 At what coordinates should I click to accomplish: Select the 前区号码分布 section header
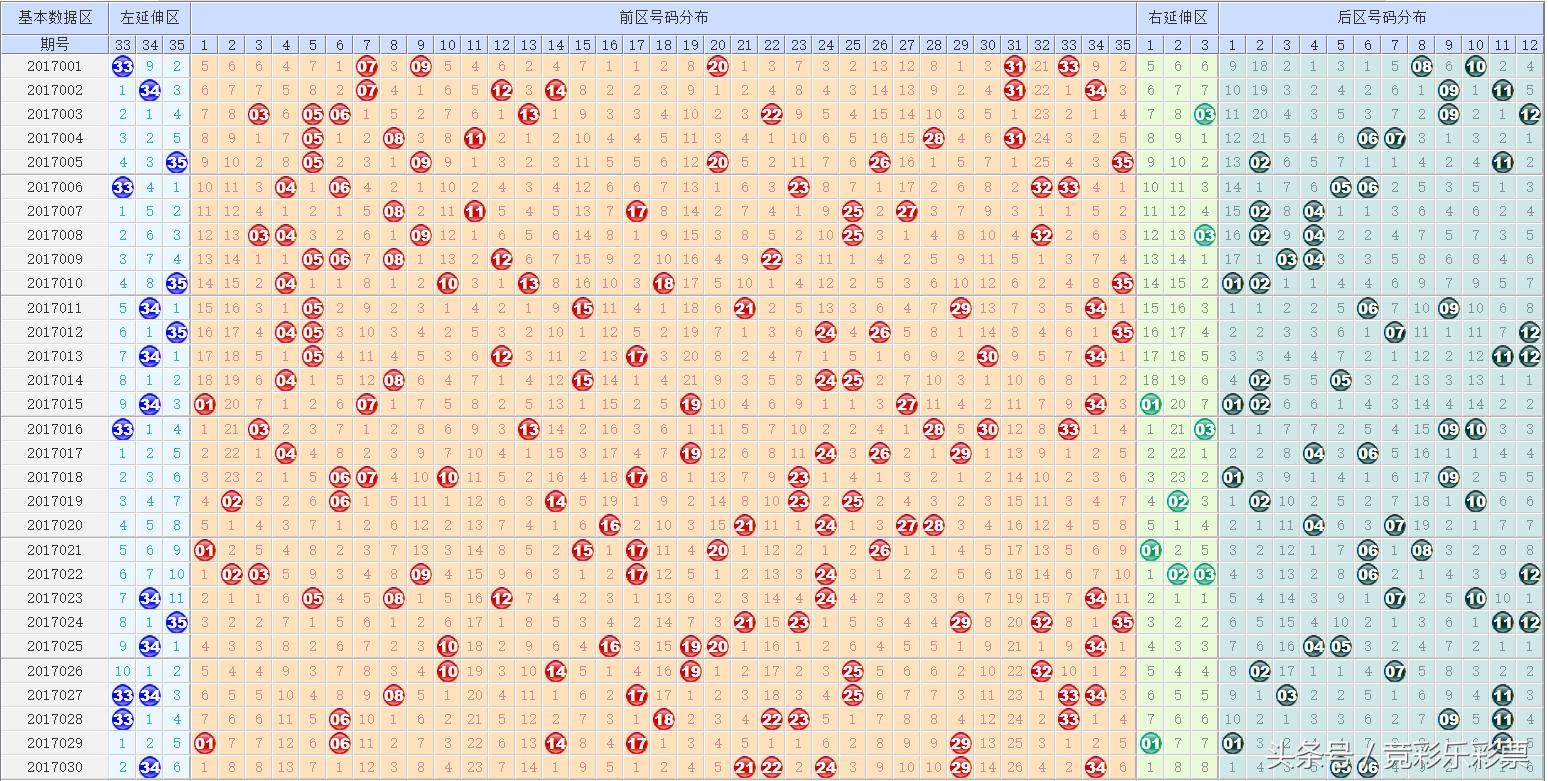pyautogui.click(x=663, y=17)
